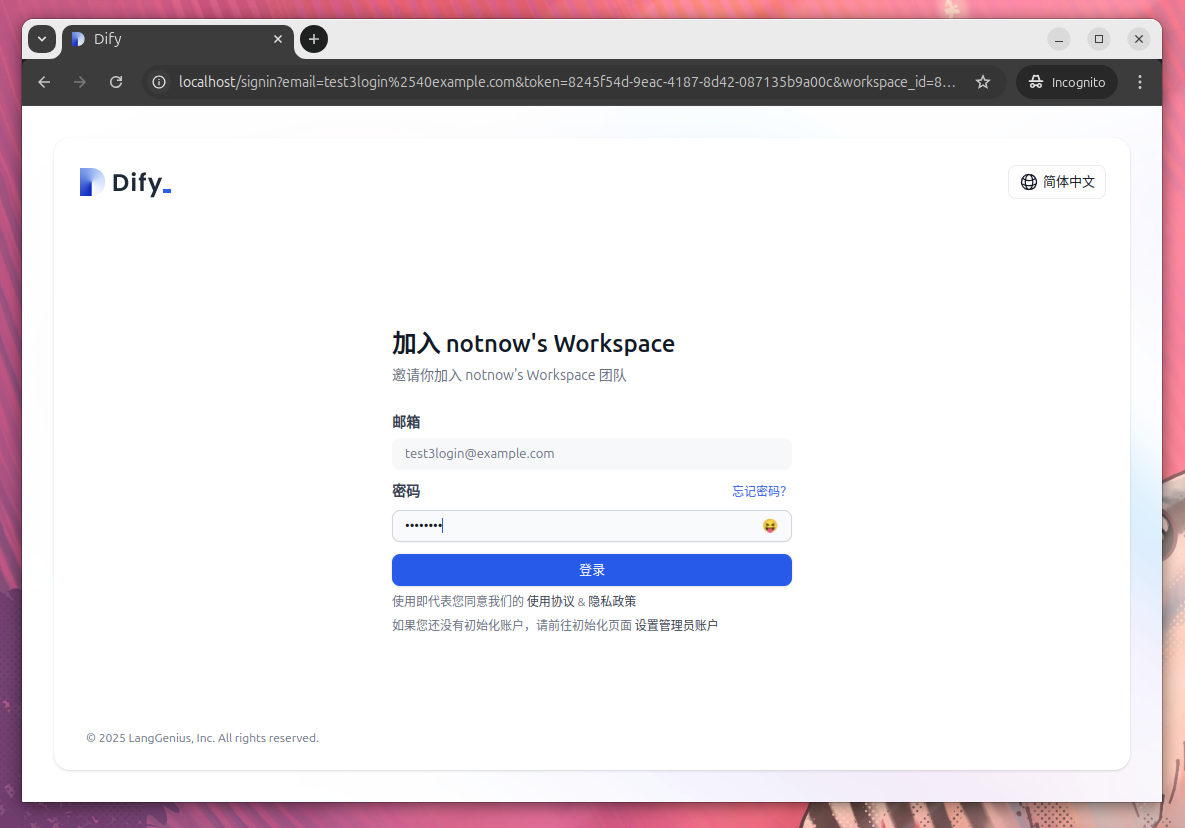Reload the page with refresh icon

[x=116, y=82]
